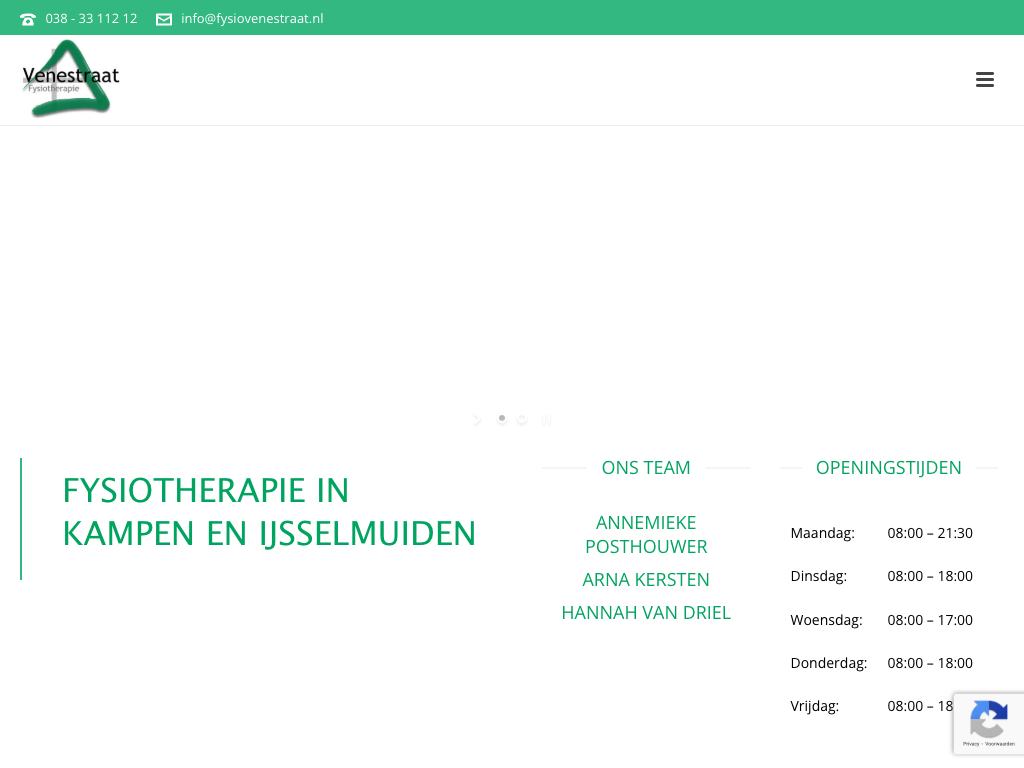
Task: Click the envelope icon beside the email address
Action: click(x=164, y=19)
